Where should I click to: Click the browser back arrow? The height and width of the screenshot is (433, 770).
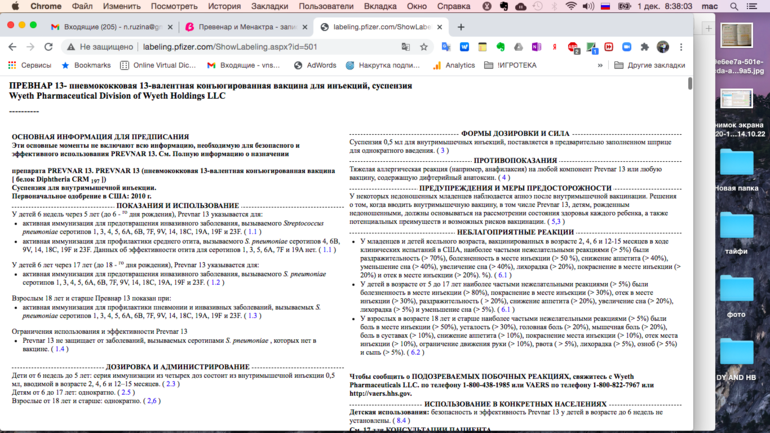(x=12, y=47)
